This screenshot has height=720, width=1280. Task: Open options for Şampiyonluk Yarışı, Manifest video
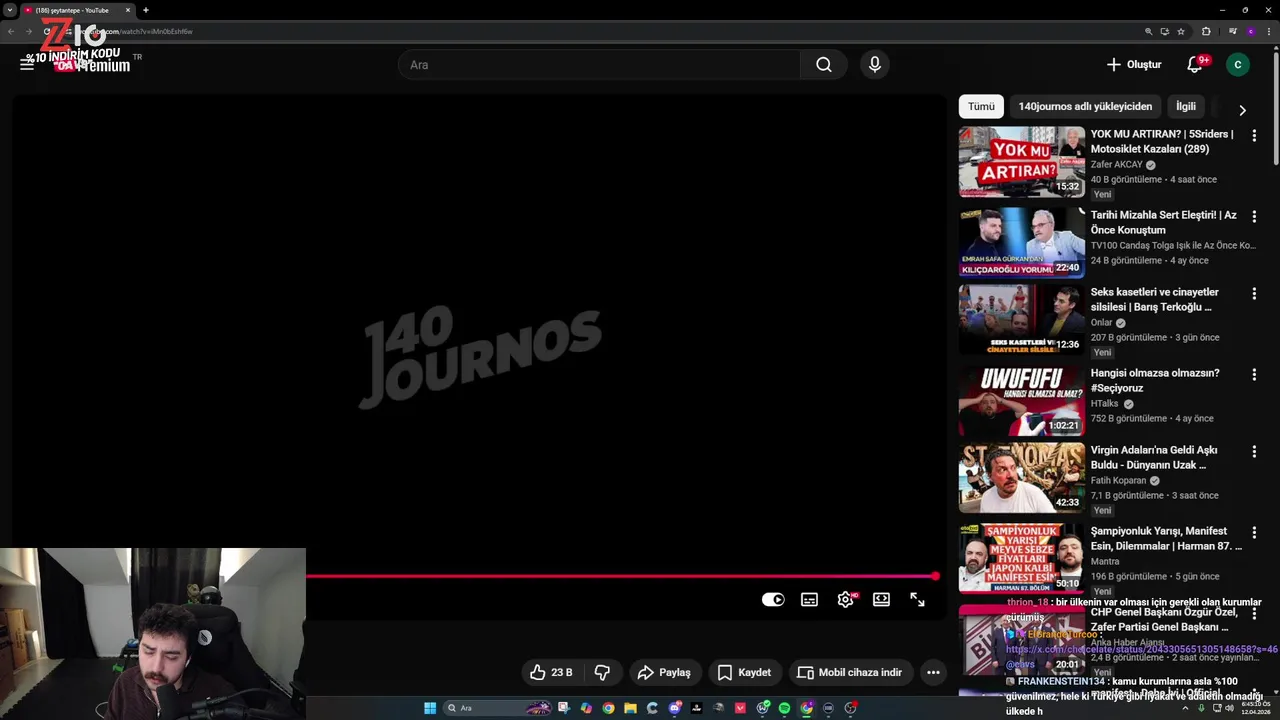[1254, 532]
